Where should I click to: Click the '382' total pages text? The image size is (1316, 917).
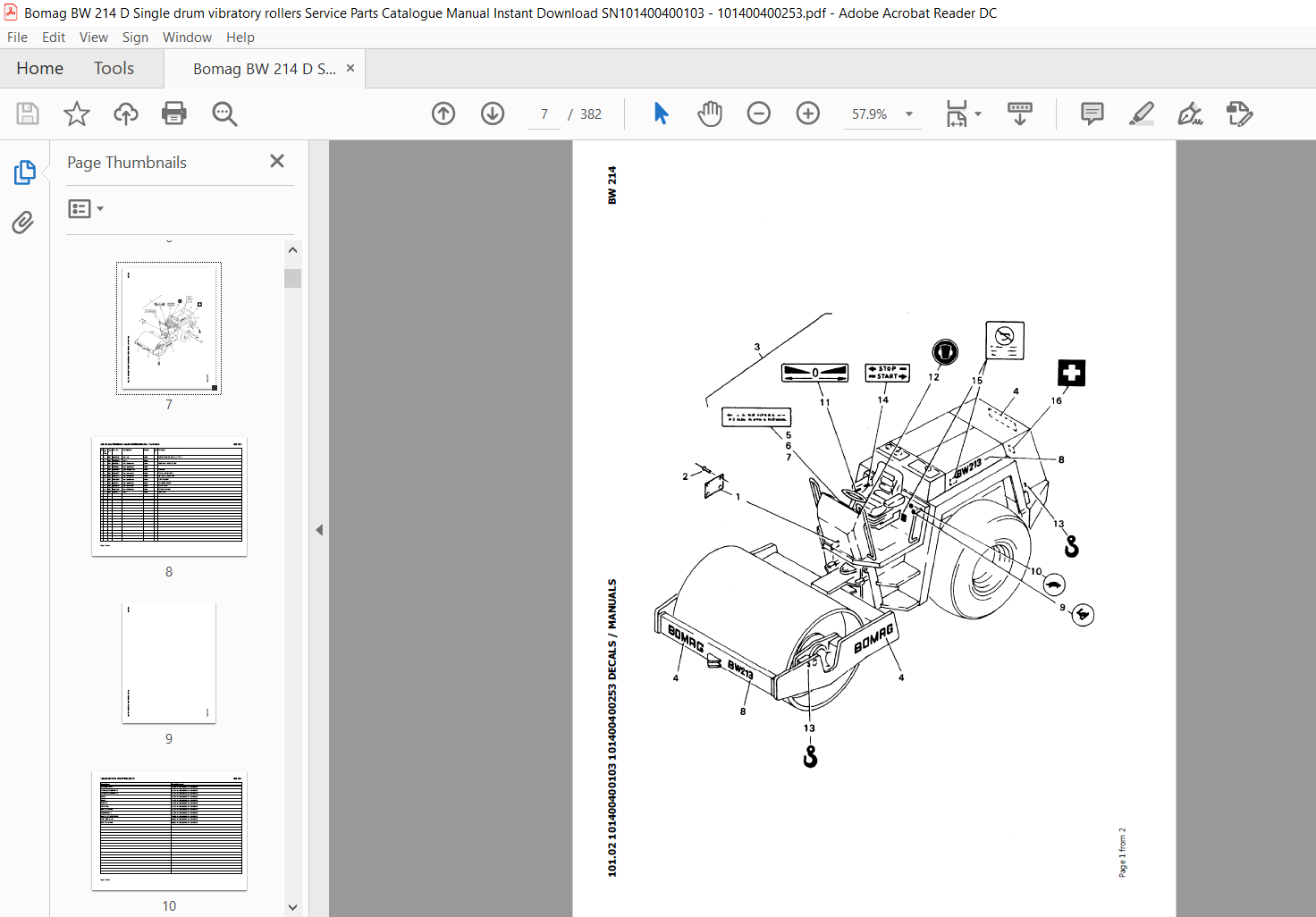[x=591, y=114]
